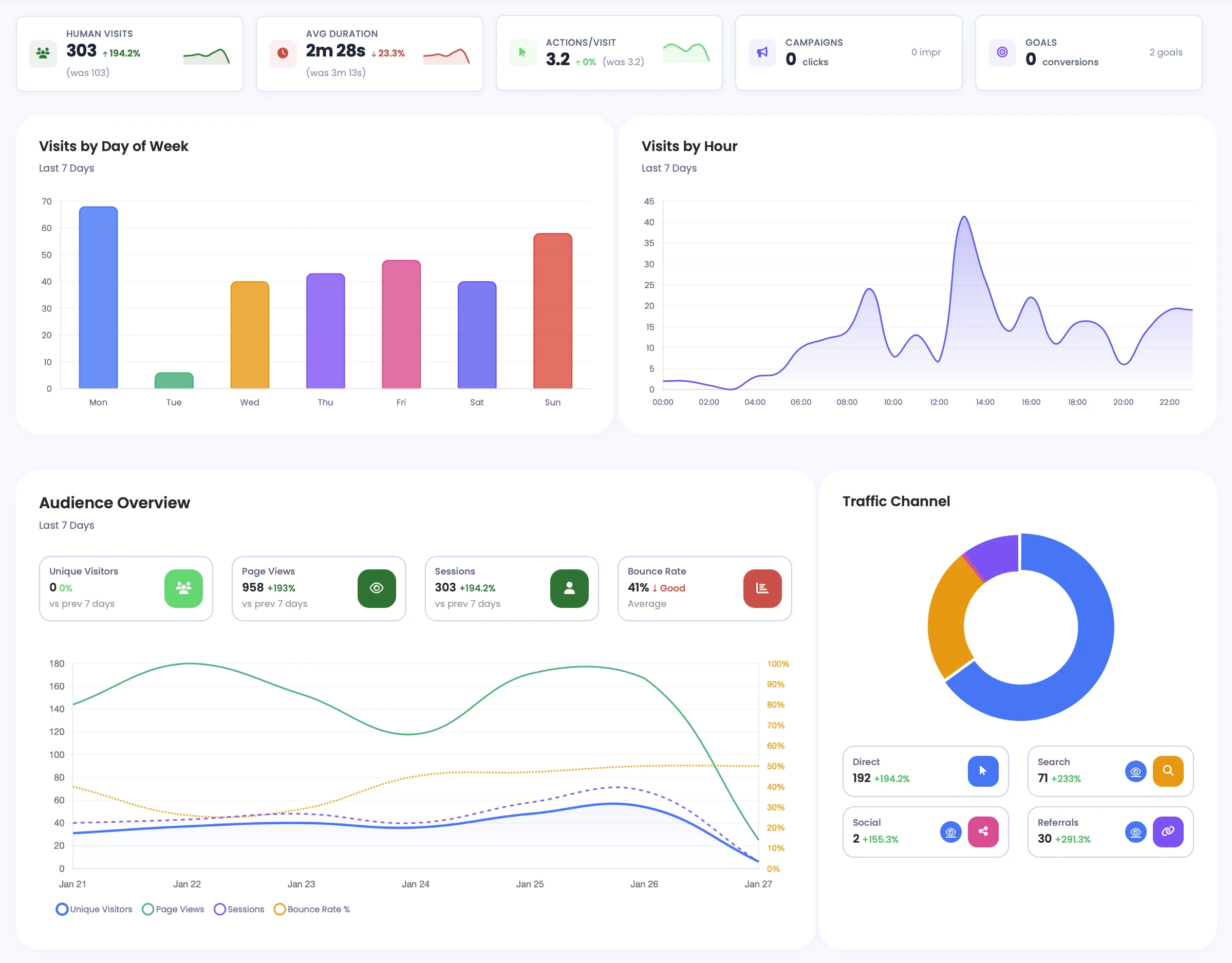Toggle the Unique Visitors legend series
Viewport: 1232px width, 963px height.
click(94, 910)
